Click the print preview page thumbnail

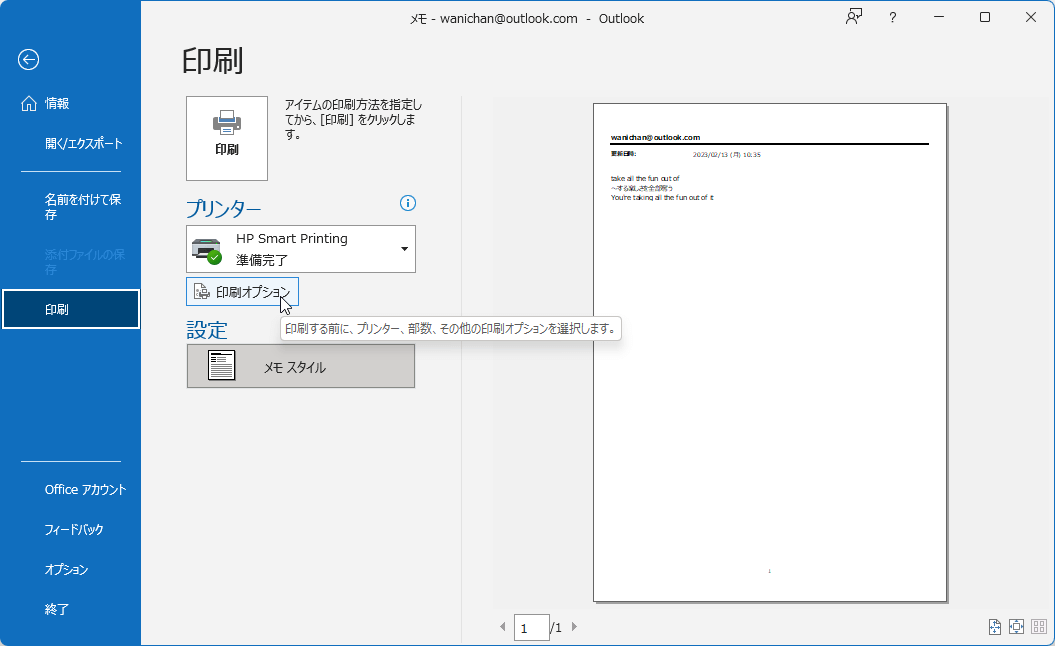(x=770, y=352)
